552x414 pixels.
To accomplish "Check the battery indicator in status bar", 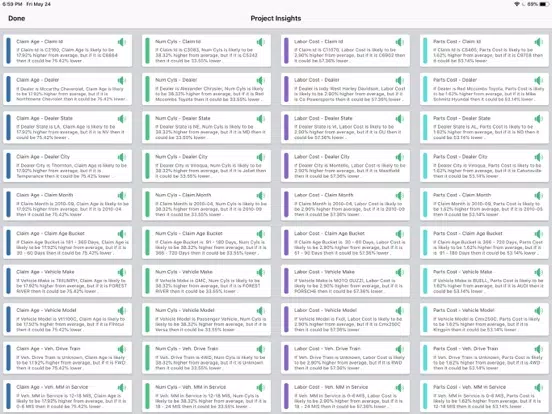I will pos(544,4).
